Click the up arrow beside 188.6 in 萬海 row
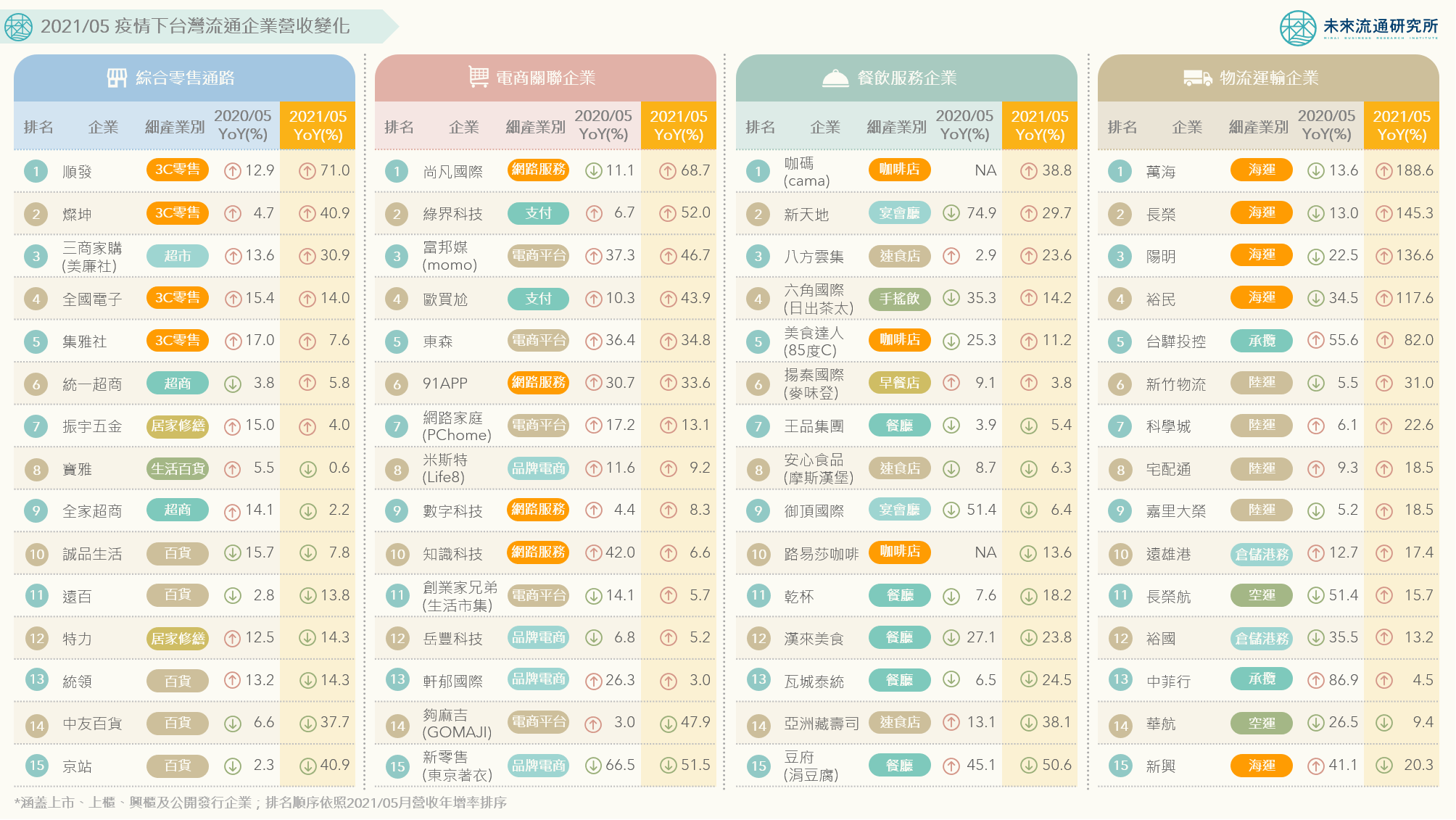Viewport: 1456px width, 820px height. pyautogui.click(x=1384, y=171)
